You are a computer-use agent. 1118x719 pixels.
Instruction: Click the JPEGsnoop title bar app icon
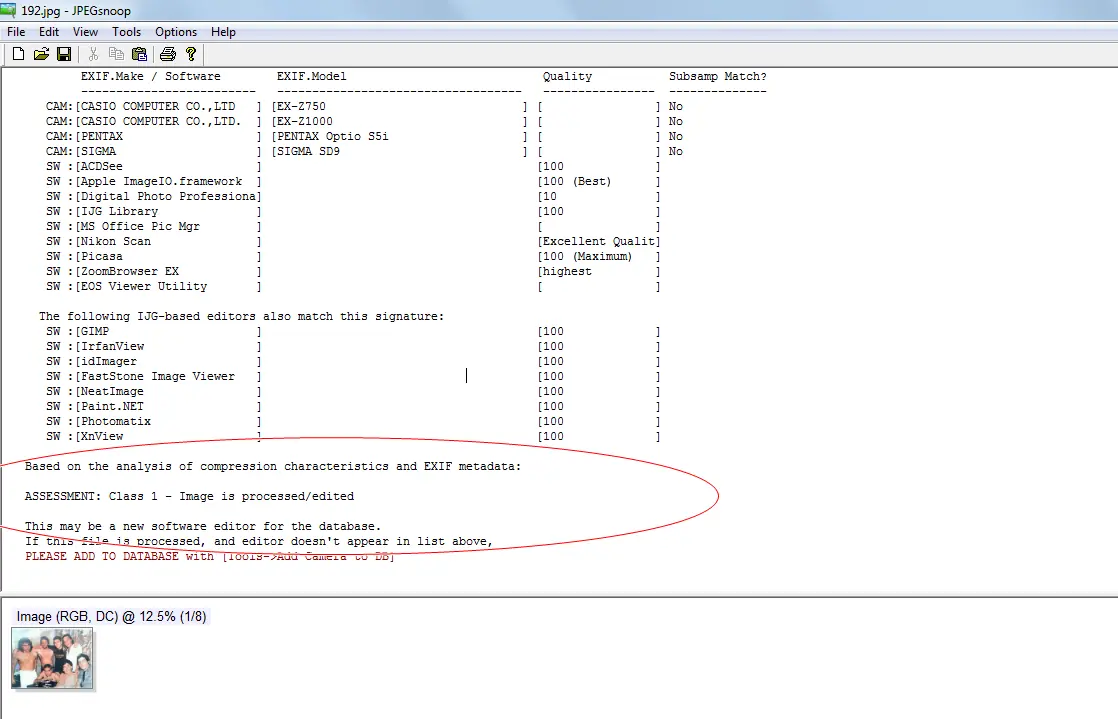pos(9,10)
